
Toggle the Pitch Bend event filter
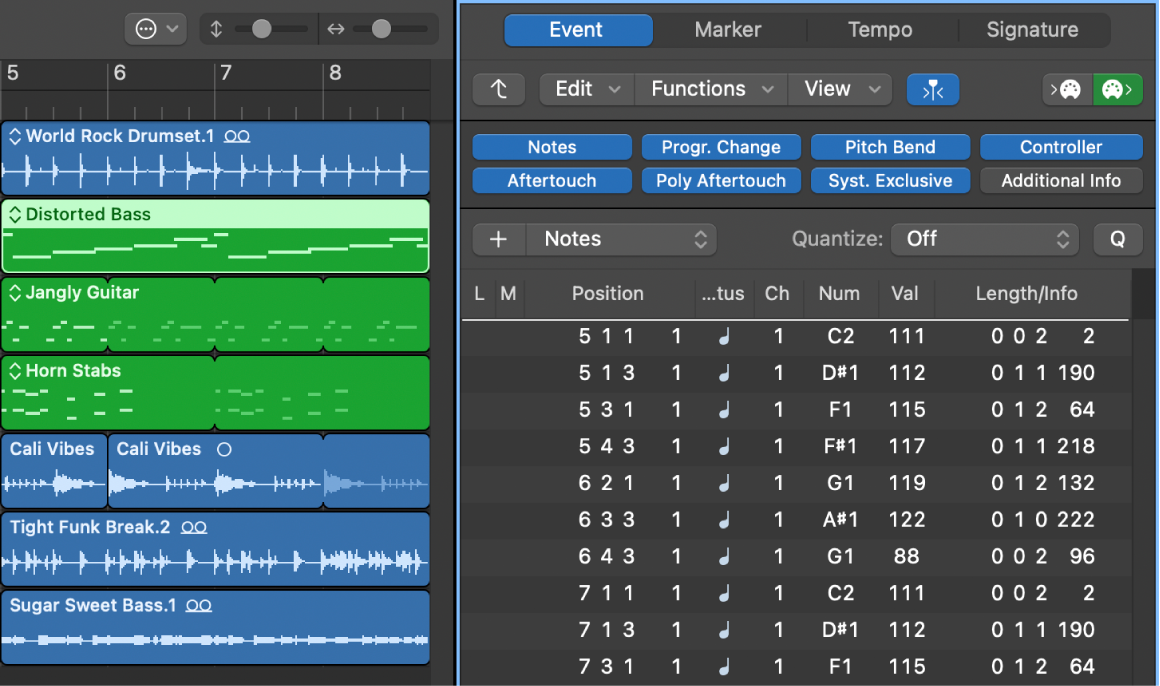(890, 146)
